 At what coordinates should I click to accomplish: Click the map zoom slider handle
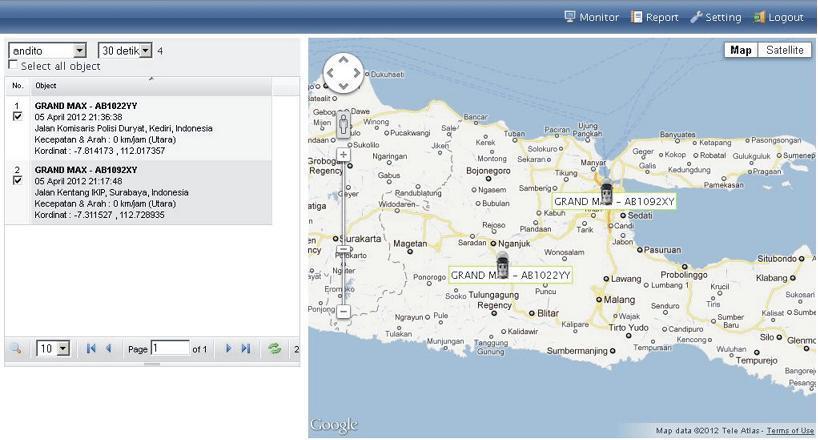(343, 249)
